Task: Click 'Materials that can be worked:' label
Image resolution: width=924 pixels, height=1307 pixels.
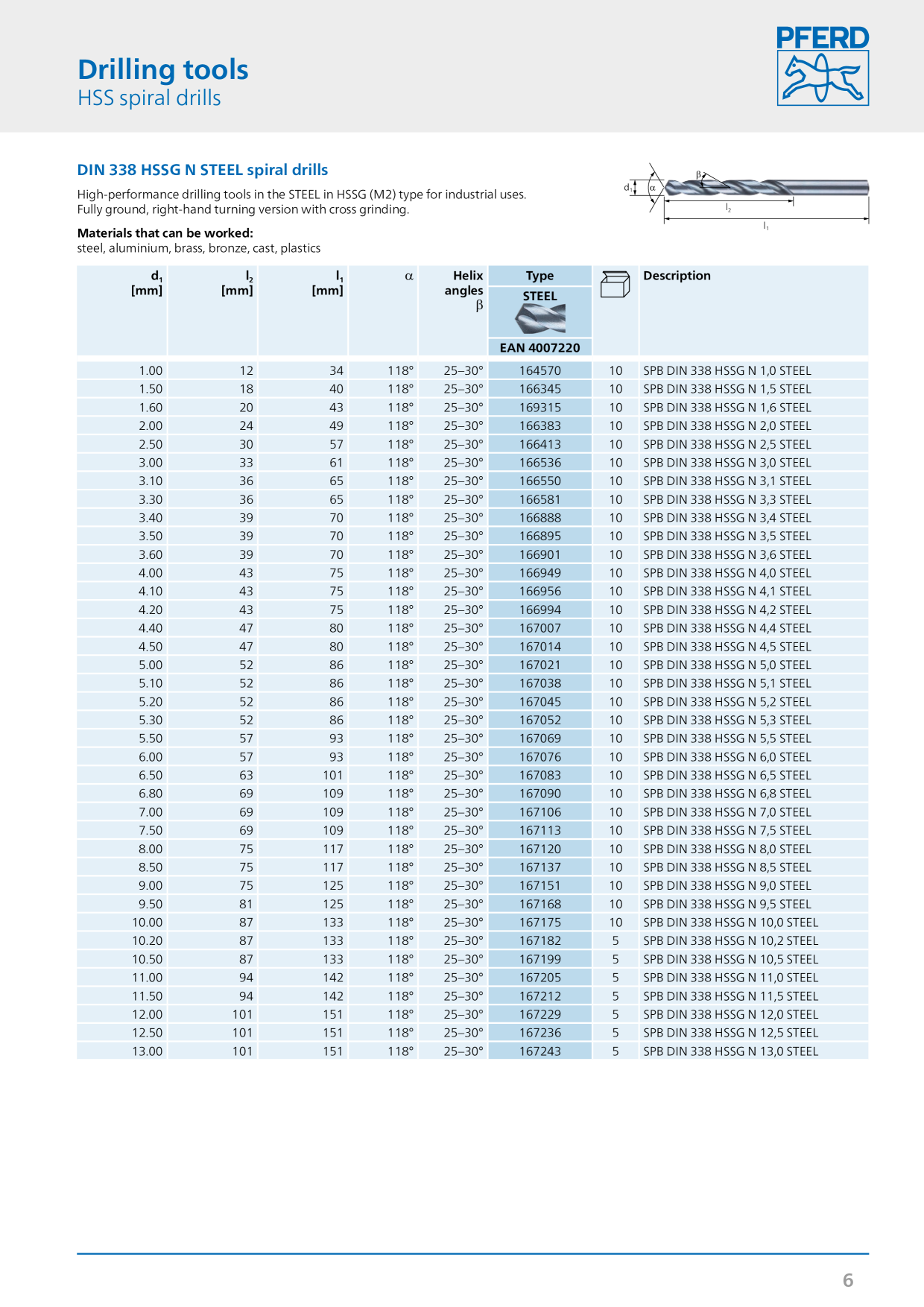Action: point(165,232)
